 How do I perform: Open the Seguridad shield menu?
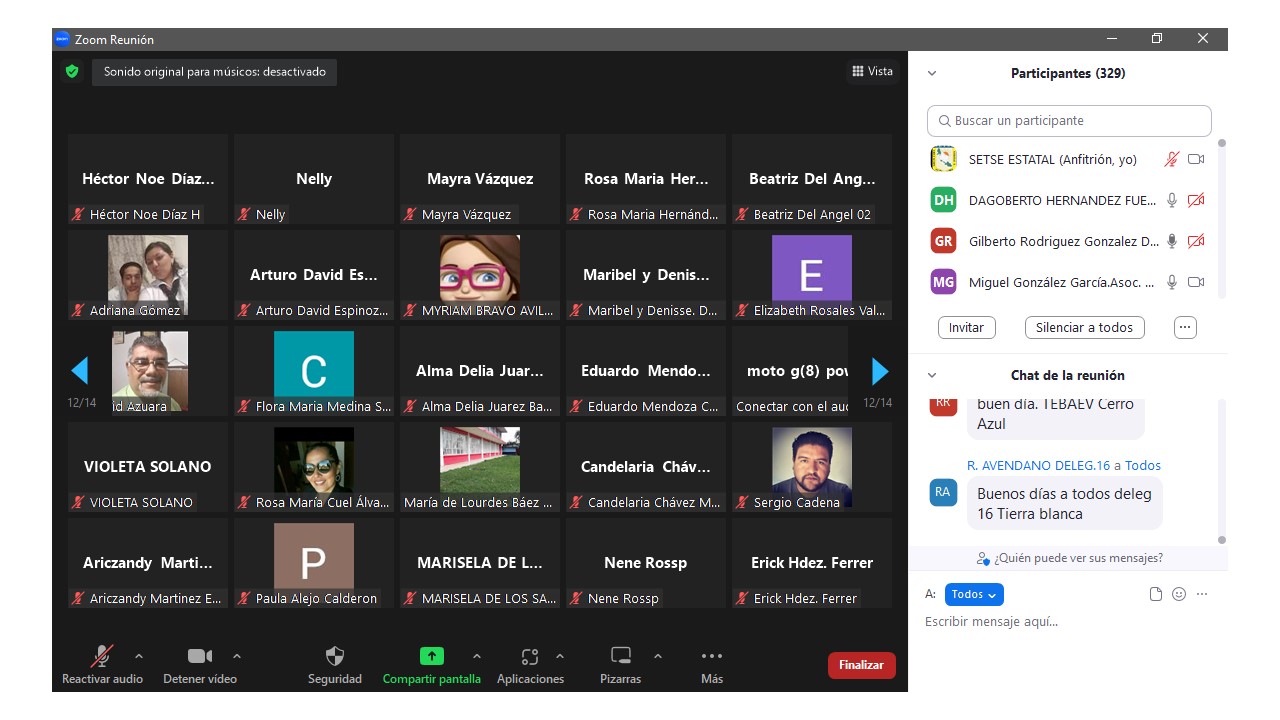(x=335, y=656)
